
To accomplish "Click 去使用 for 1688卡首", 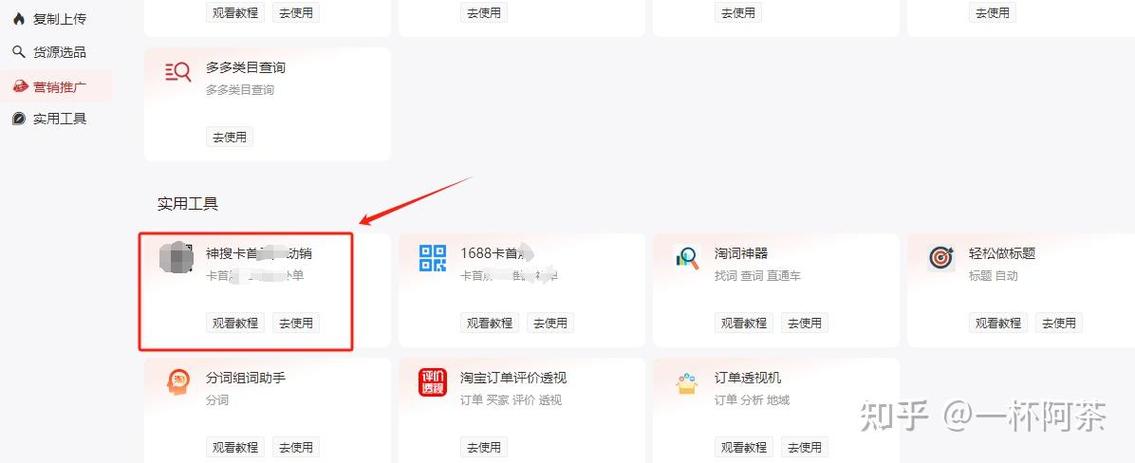I will tap(550, 323).
